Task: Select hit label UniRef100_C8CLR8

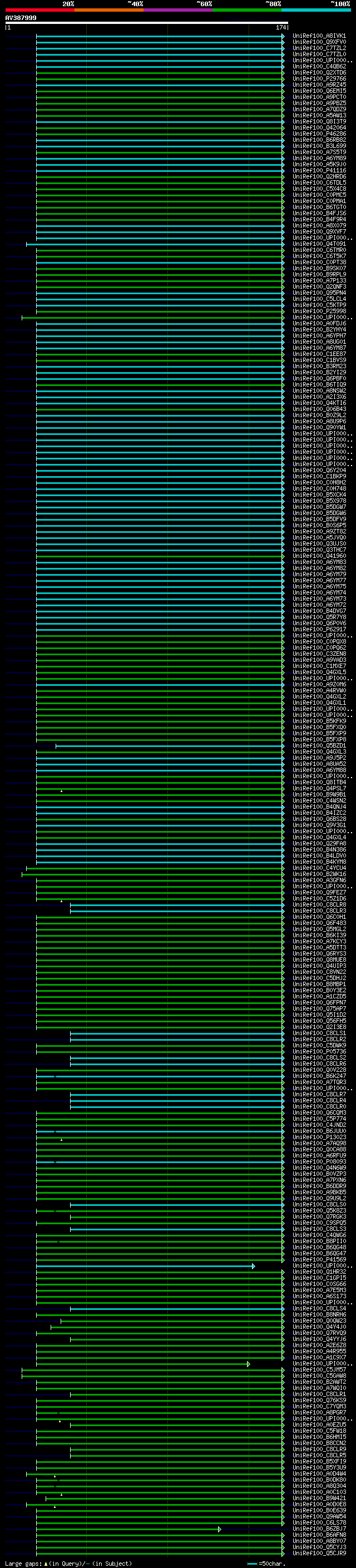Action: (x=319, y=904)
